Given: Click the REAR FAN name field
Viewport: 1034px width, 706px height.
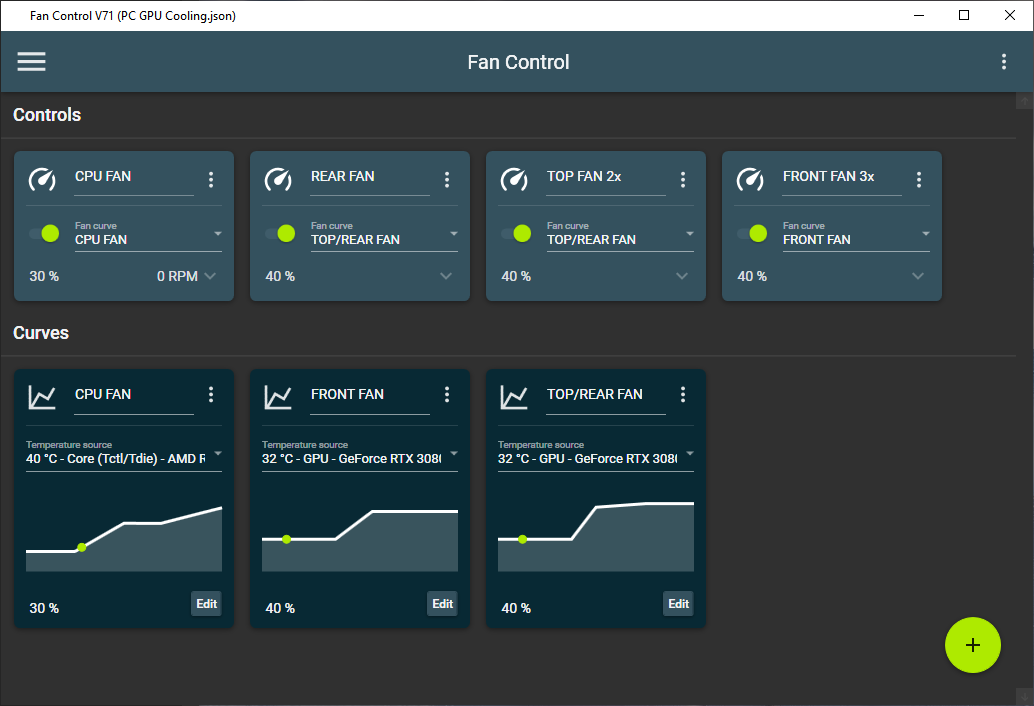Looking at the screenshot, I should [370, 178].
